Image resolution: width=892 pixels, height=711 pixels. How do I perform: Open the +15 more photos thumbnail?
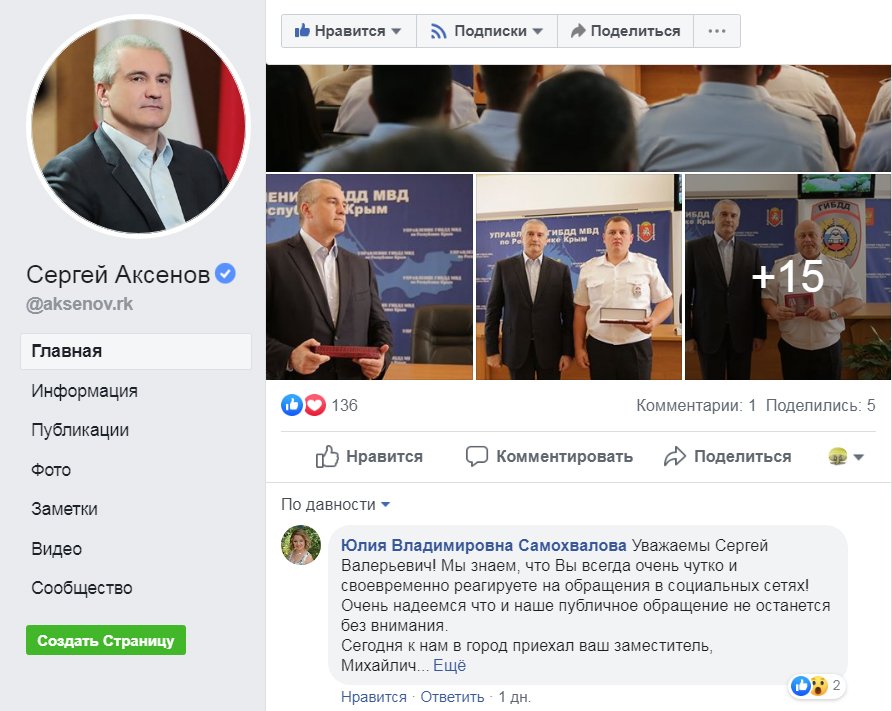788,277
